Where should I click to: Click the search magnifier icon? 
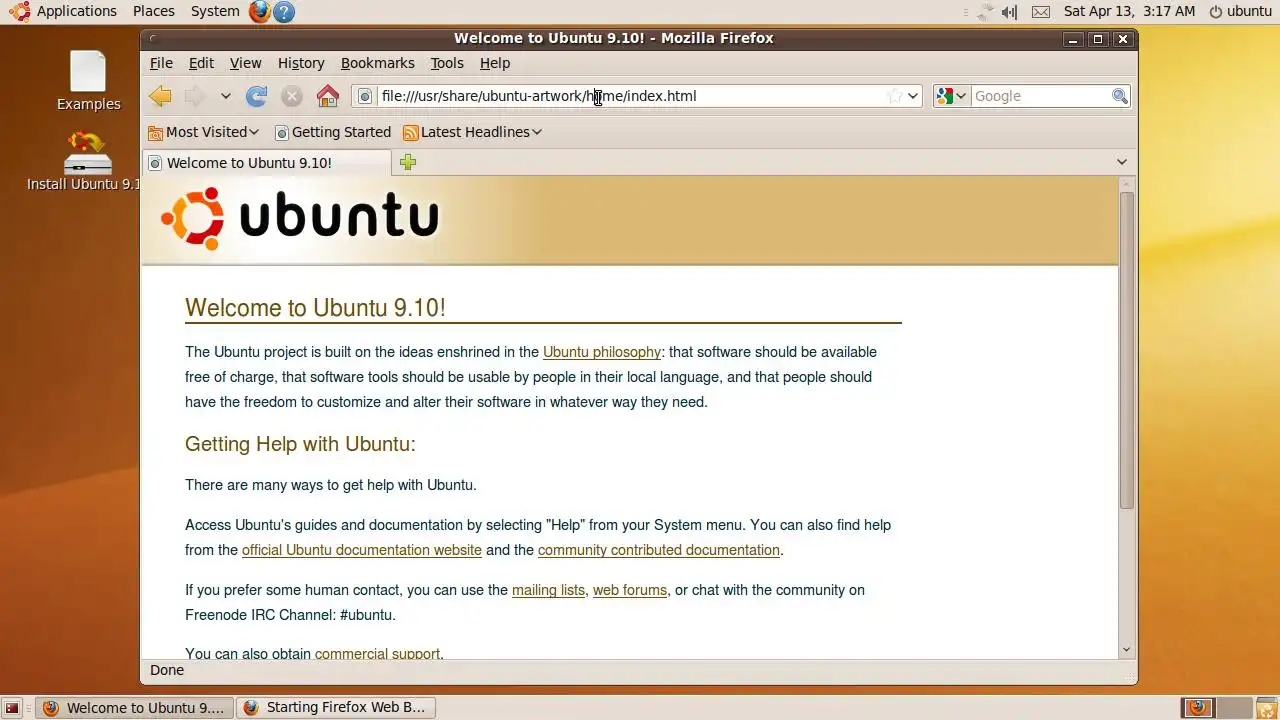[1120, 96]
